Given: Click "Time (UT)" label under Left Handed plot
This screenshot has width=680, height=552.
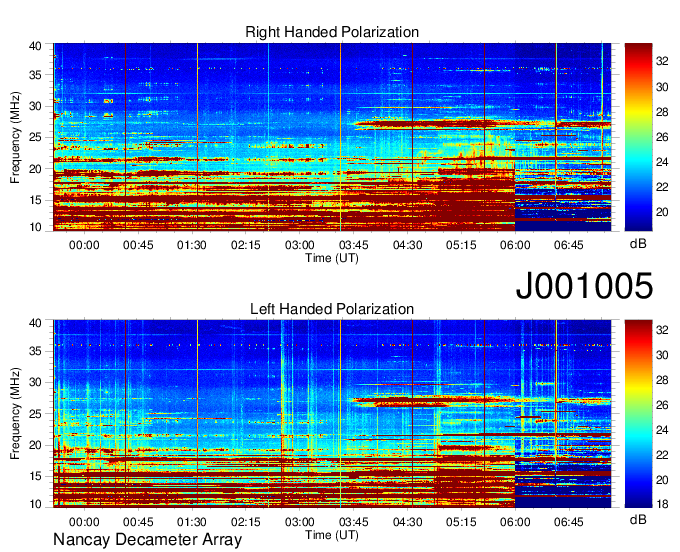Looking at the screenshot, I should tap(332, 535).
